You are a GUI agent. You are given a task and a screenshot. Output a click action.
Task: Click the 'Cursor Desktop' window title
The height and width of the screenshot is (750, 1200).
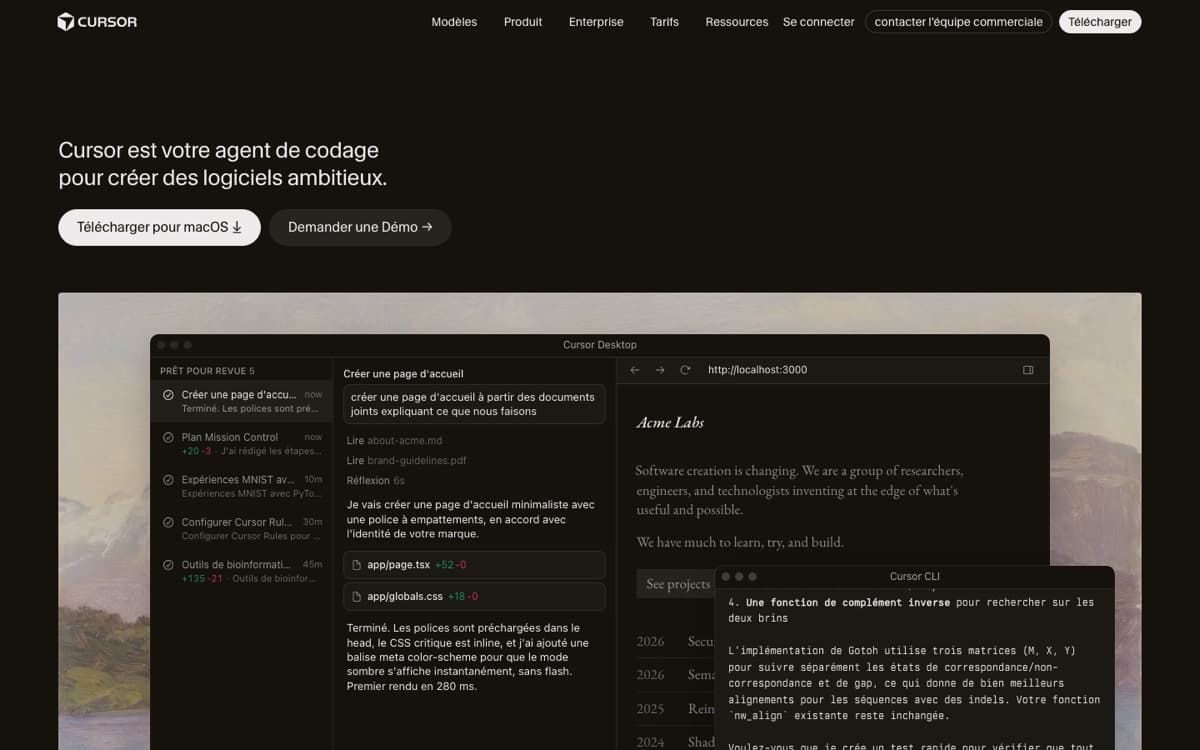[x=600, y=345]
